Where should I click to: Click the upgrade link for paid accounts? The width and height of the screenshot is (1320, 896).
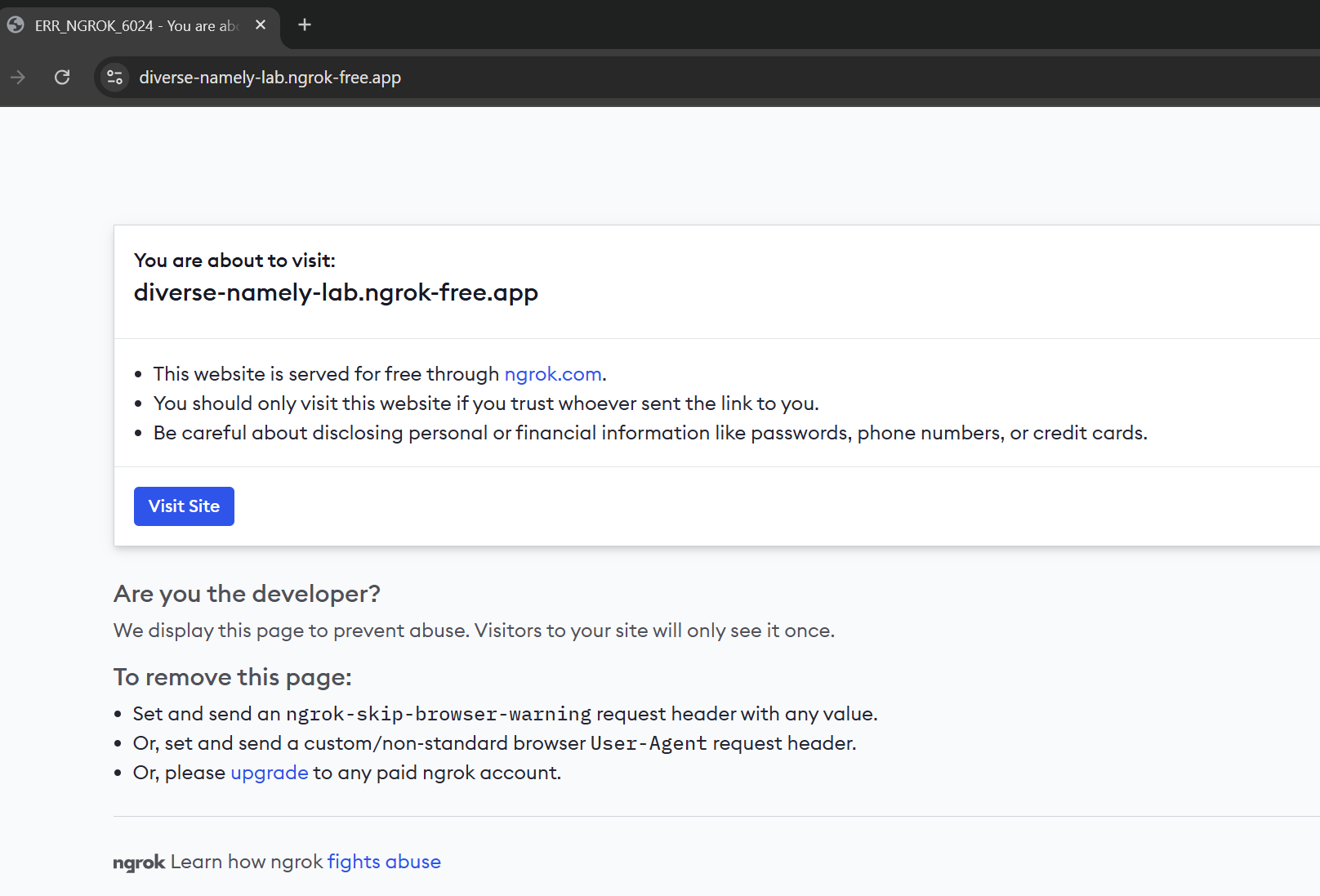270,773
